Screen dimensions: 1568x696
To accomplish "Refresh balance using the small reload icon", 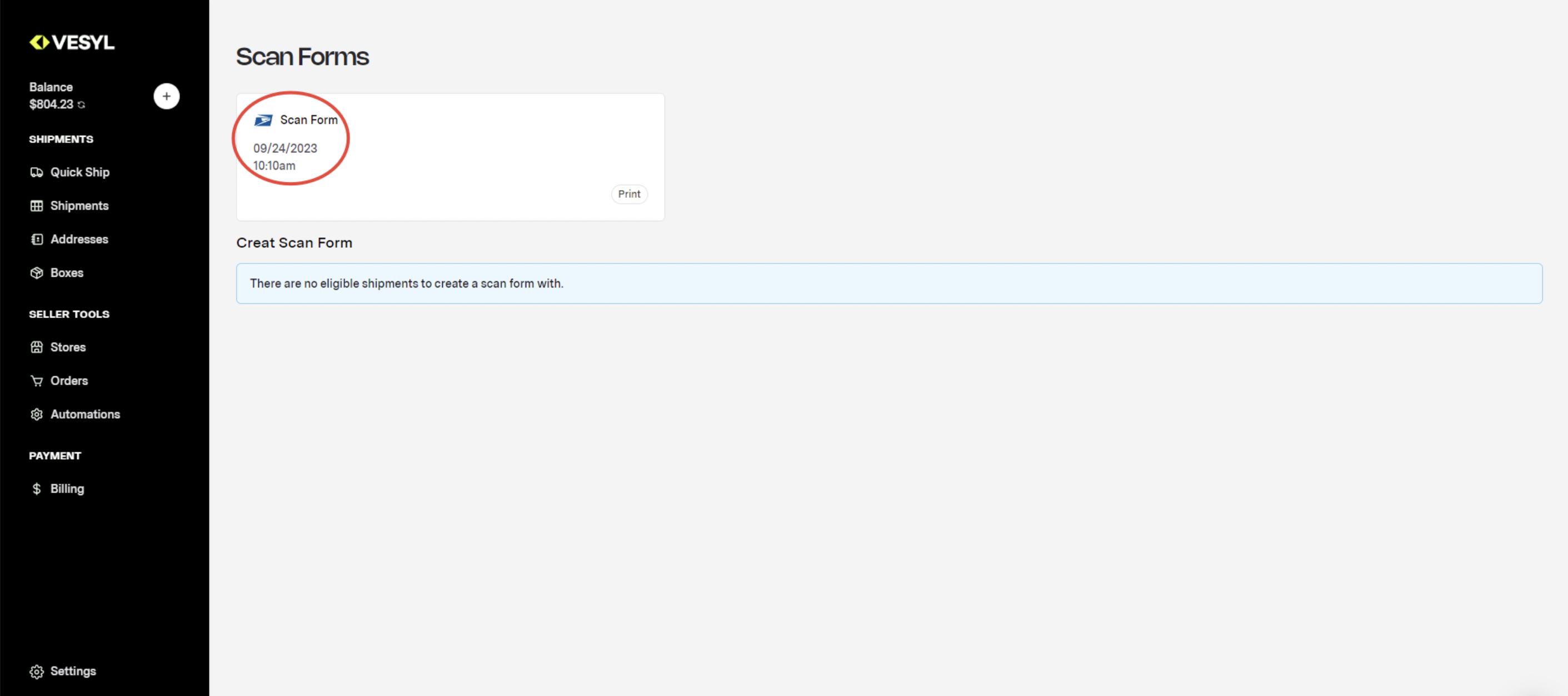I will (82, 105).
